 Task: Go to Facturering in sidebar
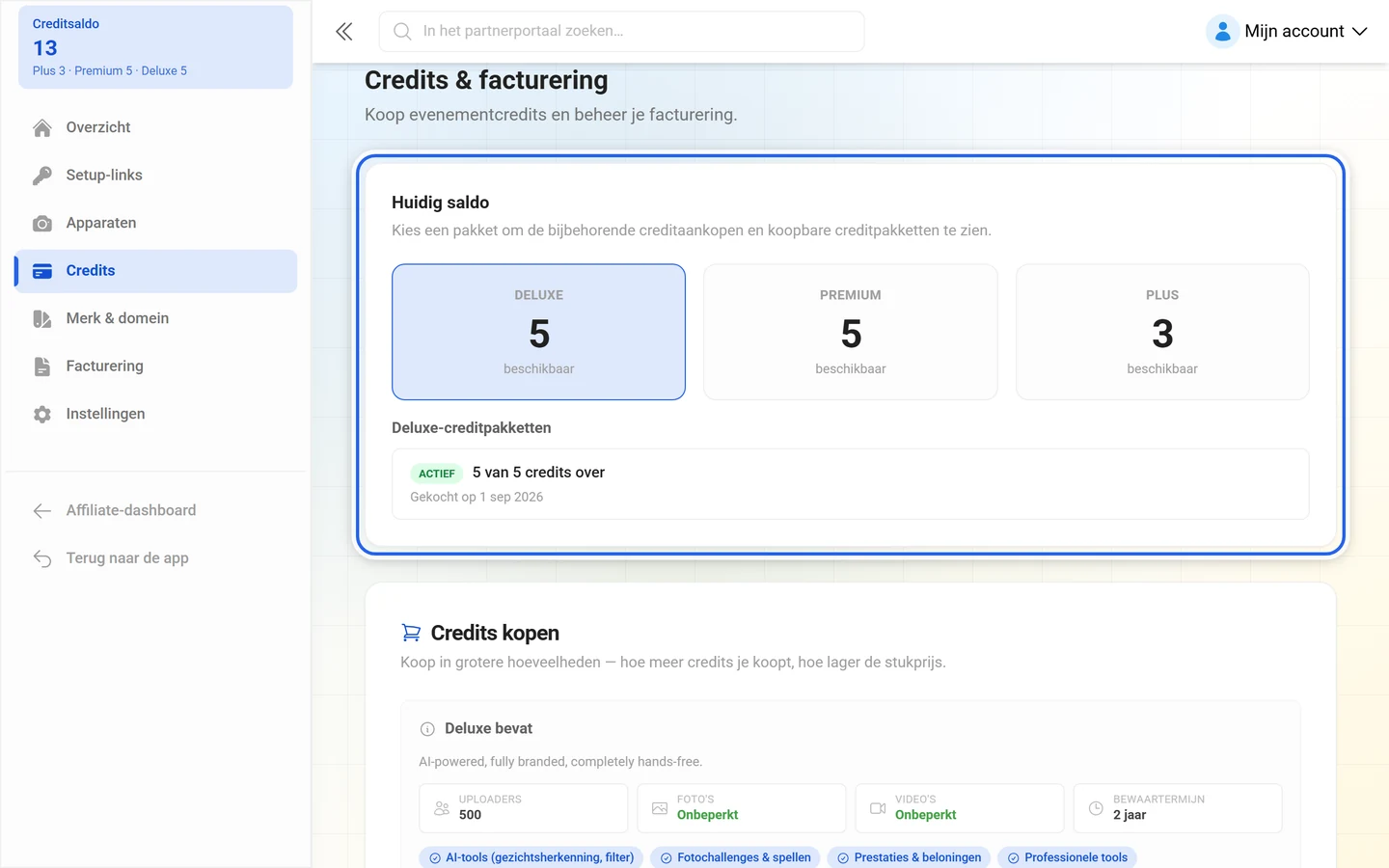click(155, 366)
